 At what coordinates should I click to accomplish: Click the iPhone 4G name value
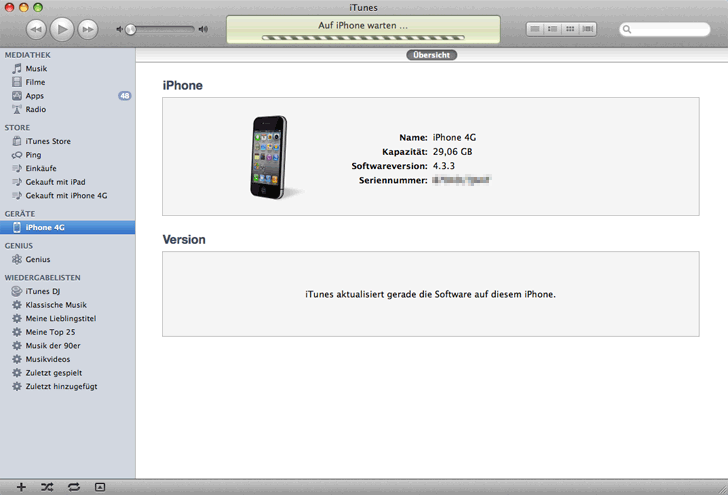454,137
